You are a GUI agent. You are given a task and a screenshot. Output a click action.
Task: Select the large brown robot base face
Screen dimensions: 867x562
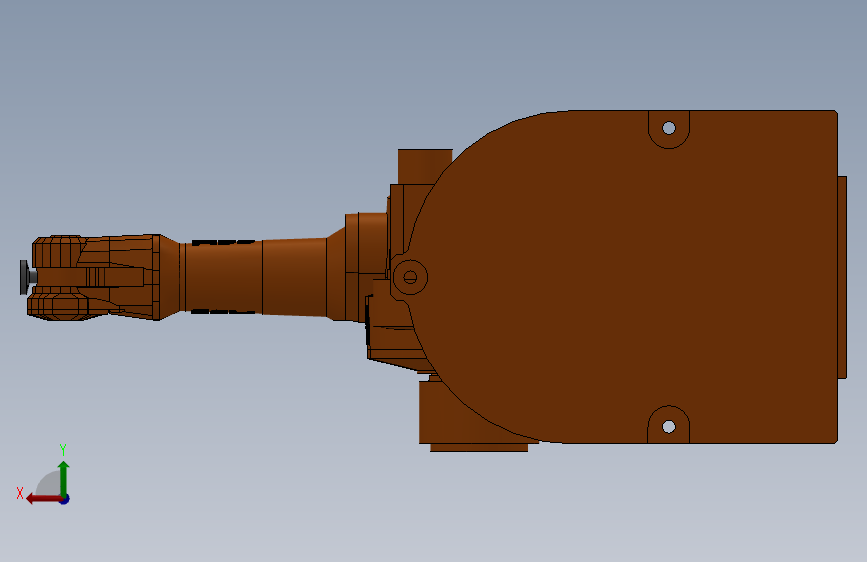coord(625,277)
